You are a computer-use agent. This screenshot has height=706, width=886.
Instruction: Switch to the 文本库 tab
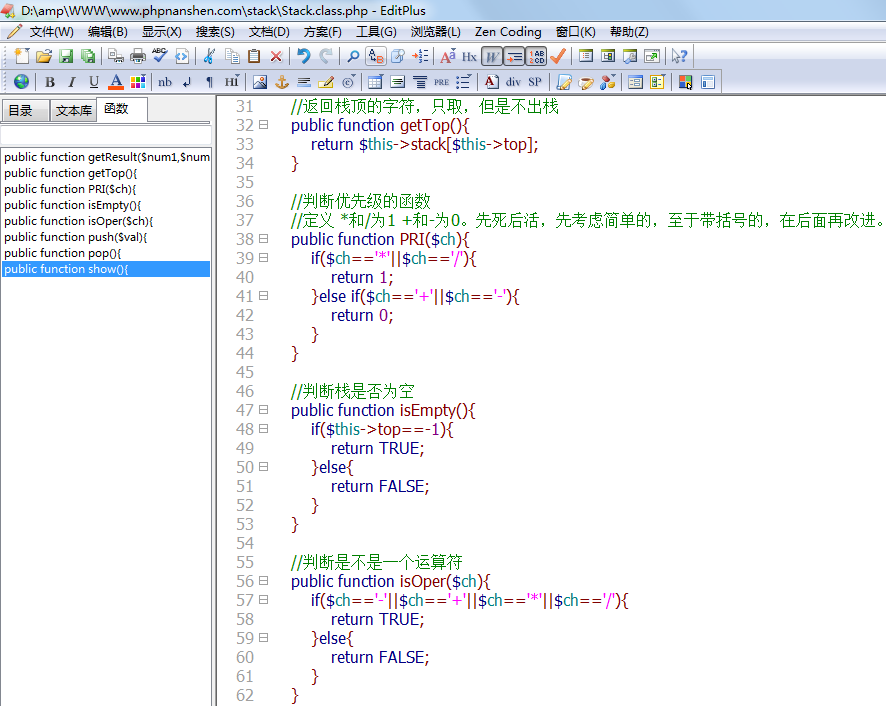point(73,110)
